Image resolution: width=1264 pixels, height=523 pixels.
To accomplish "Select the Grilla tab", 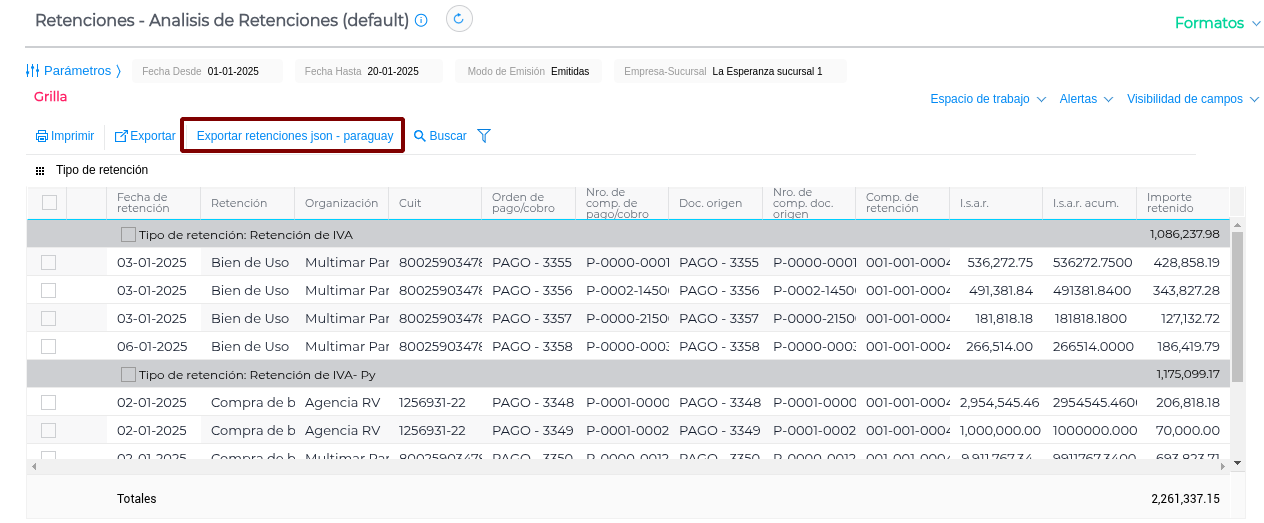I will (50, 97).
